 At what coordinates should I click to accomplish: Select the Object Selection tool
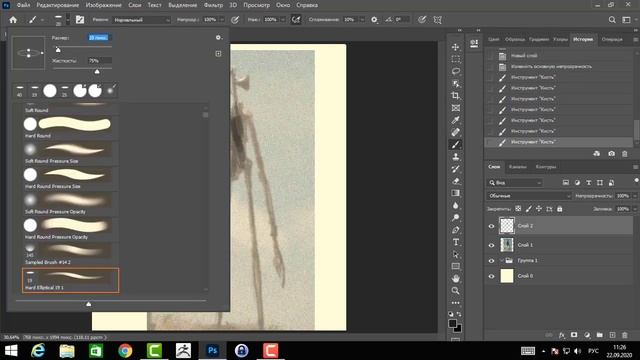(456, 84)
